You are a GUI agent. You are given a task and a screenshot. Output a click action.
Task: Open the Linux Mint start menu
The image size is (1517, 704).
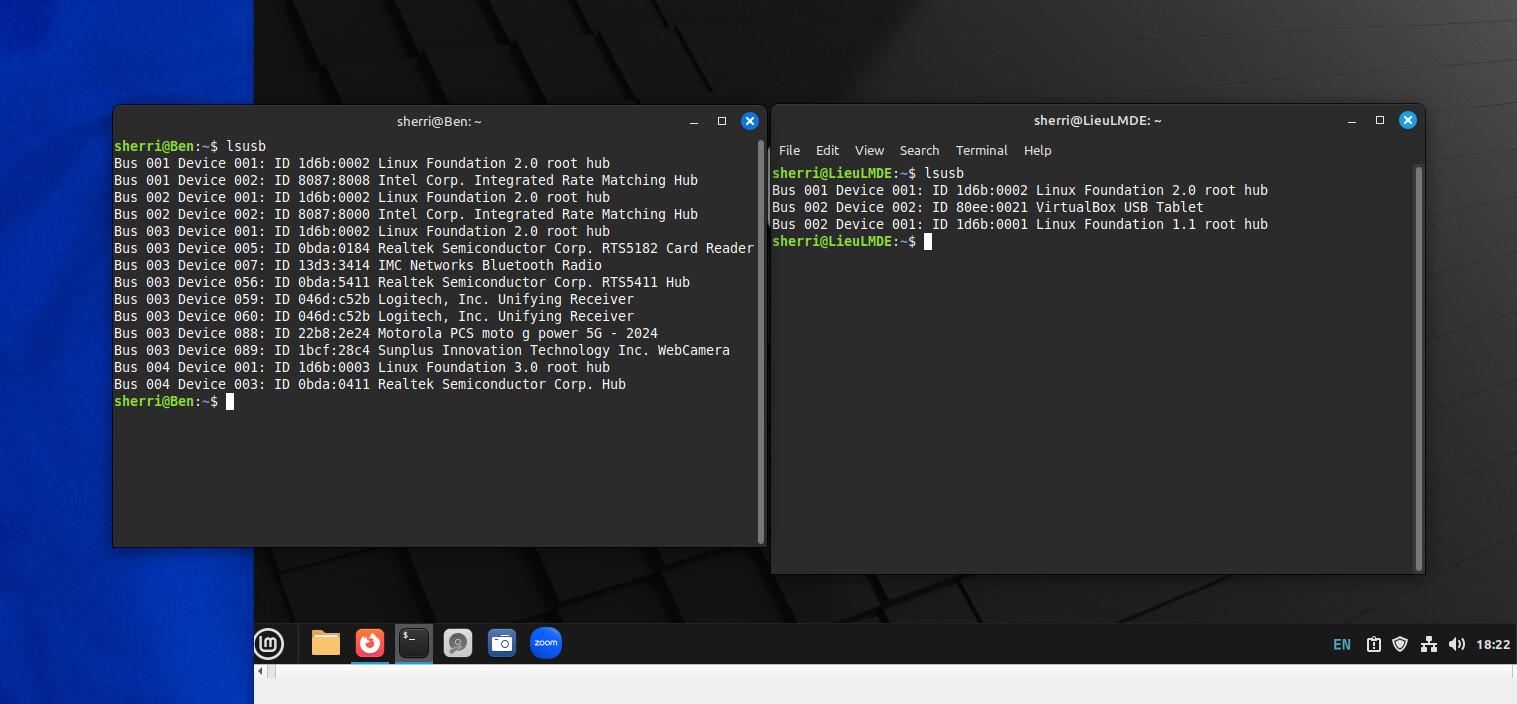click(x=269, y=643)
